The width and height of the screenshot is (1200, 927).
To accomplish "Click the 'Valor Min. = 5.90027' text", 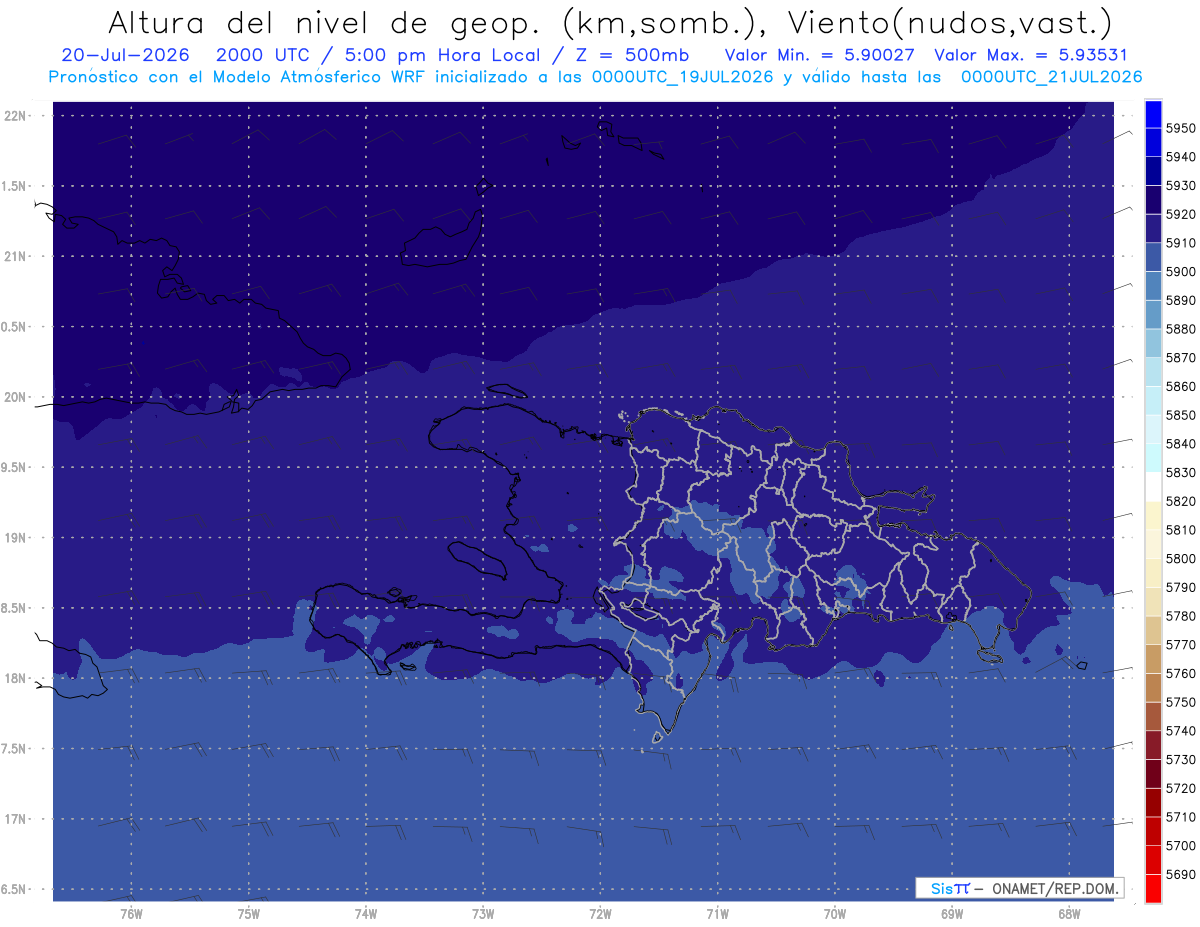I will click(820, 55).
